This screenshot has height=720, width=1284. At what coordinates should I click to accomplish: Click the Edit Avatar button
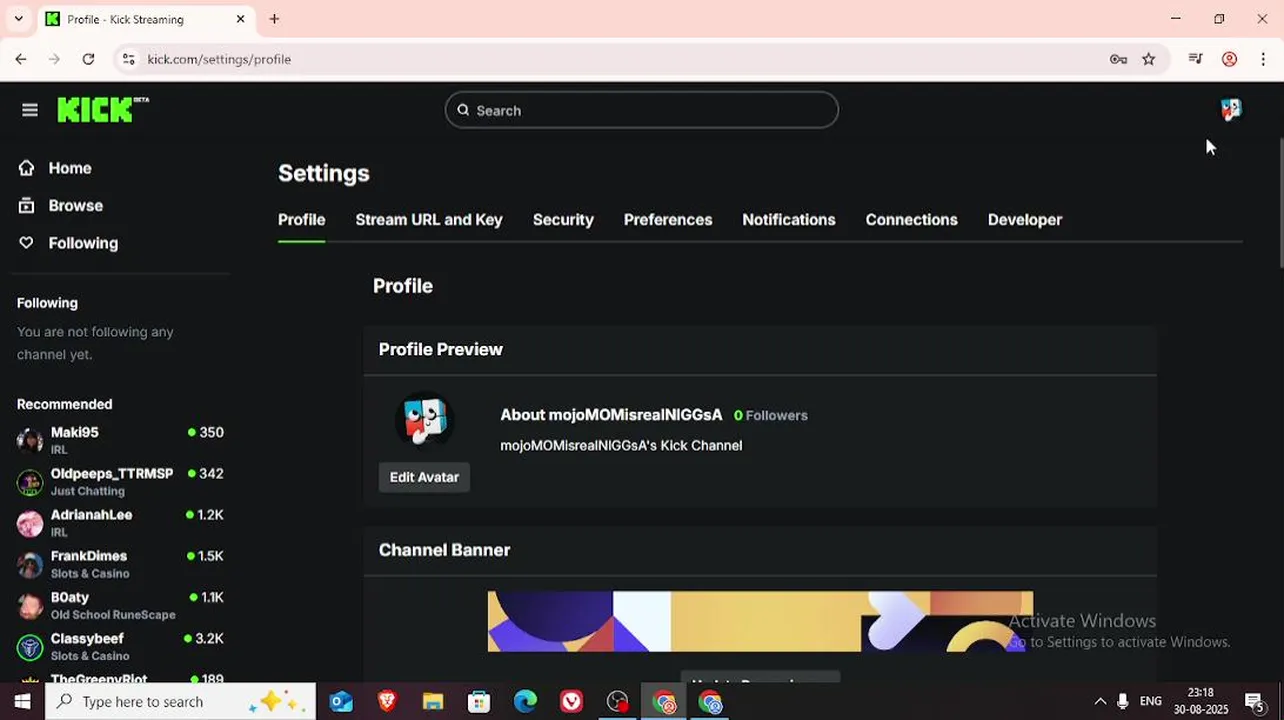(x=424, y=477)
